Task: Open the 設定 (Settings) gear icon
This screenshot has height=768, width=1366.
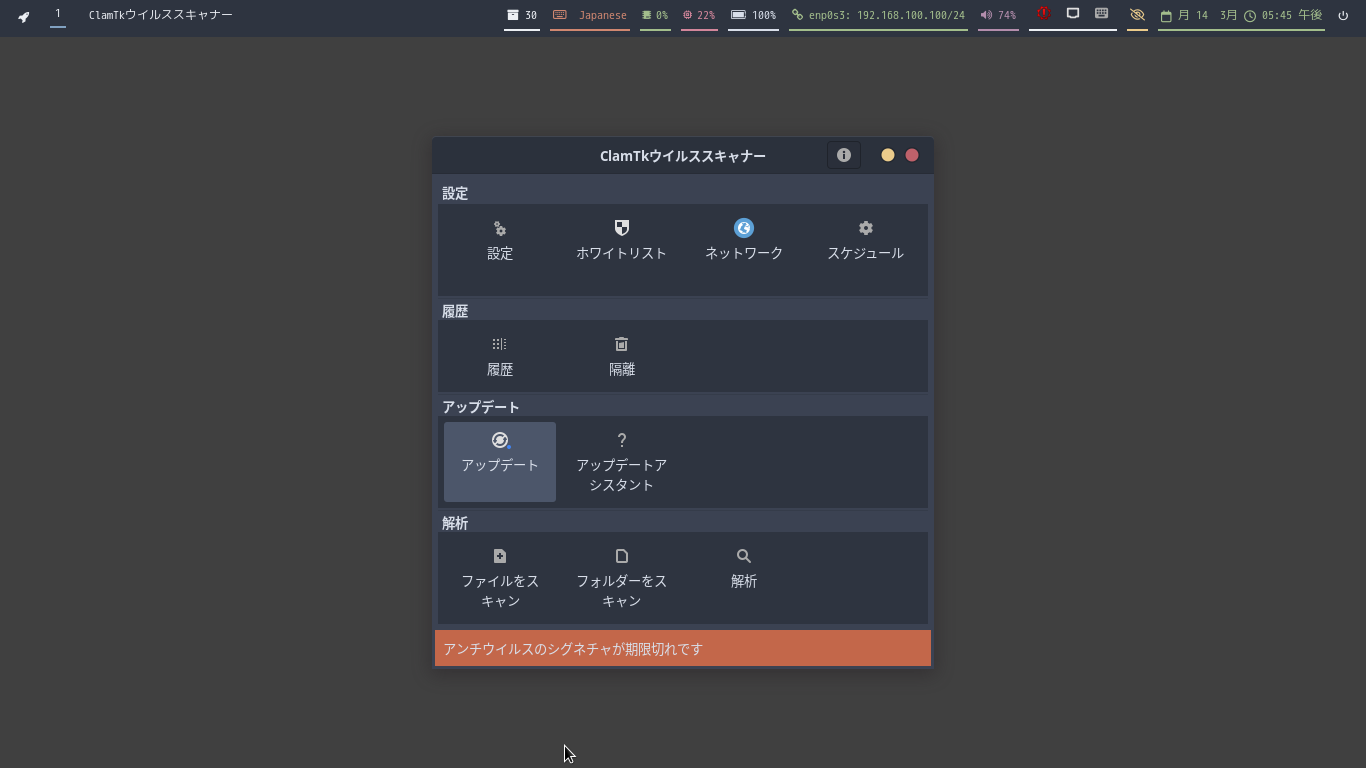Action: click(500, 229)
